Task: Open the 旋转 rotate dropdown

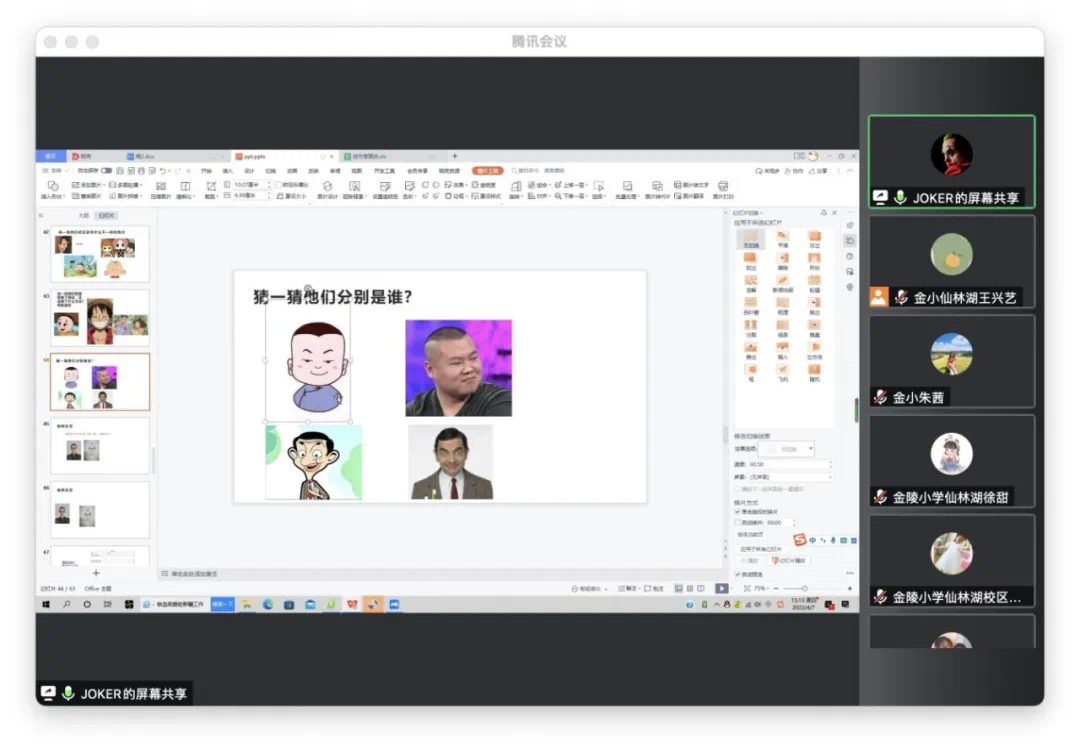Action: point(516,190)
